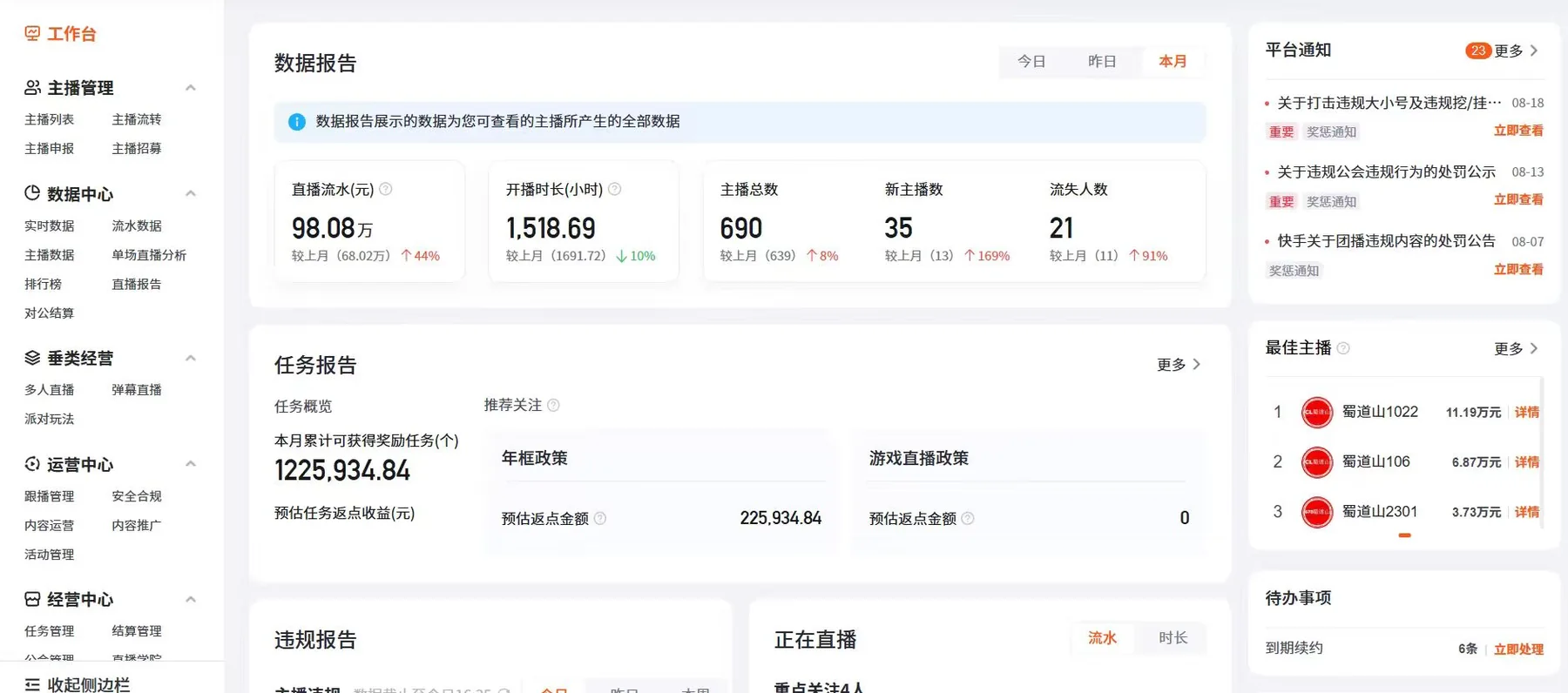Click the blue info icon in data notice

tap(297, 122)
